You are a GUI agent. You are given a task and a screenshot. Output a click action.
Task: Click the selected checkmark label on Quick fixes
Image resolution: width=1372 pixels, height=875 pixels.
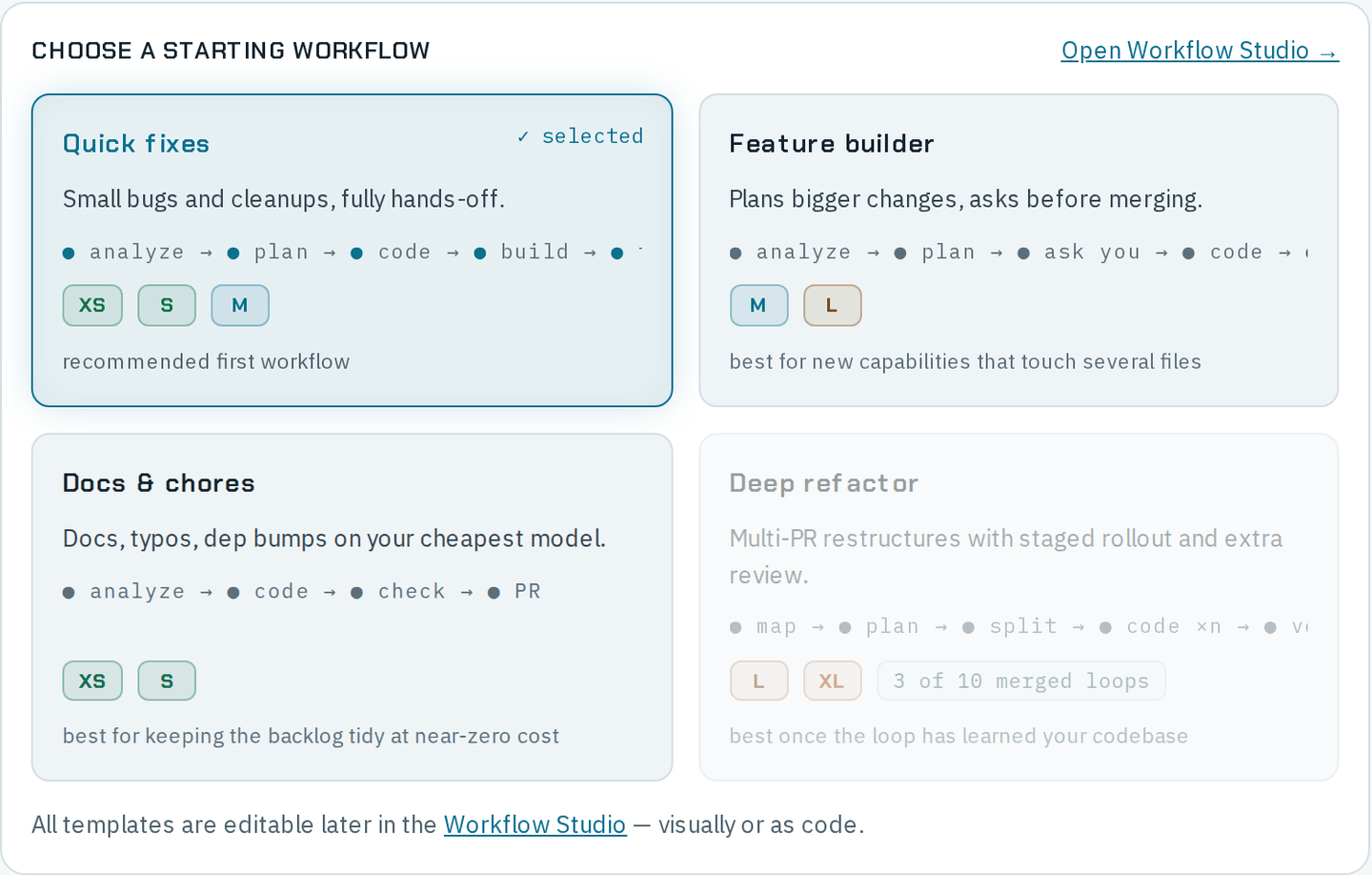(579, 136)
